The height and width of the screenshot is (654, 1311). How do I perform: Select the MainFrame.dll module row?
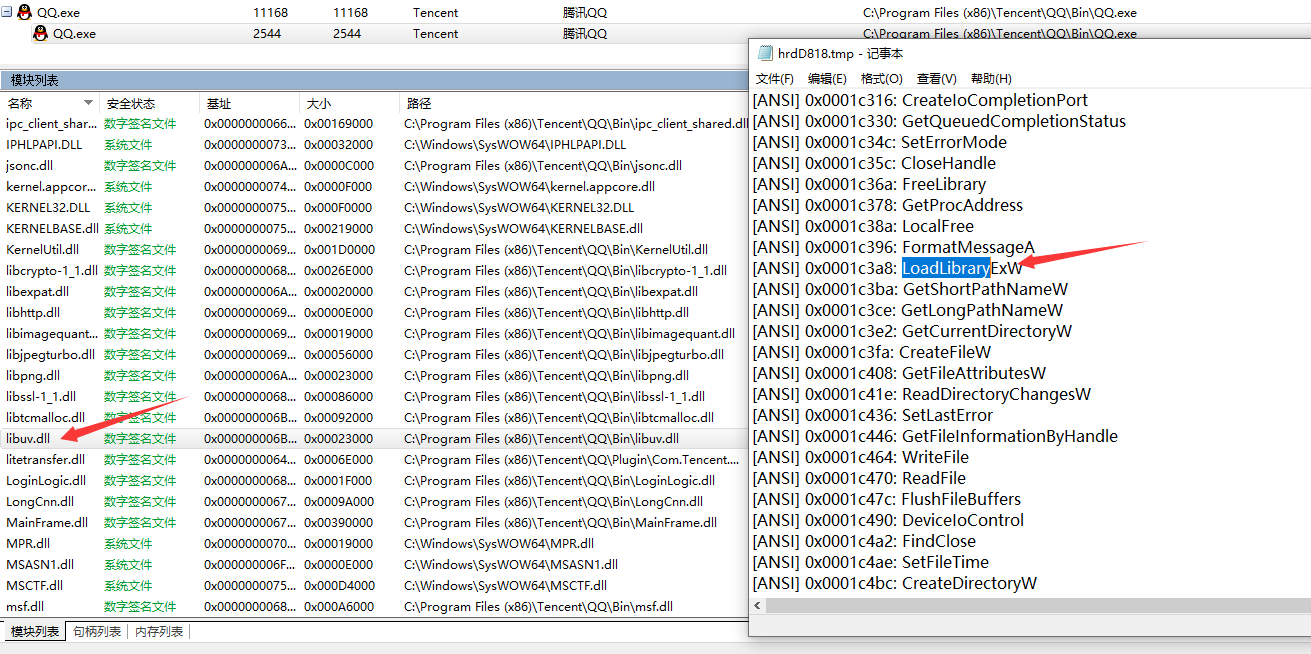[x=374, y=523]
